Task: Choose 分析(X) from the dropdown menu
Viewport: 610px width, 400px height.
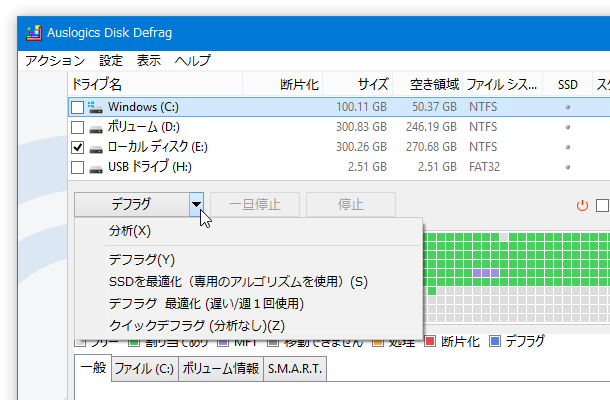Action: point(249,231)
